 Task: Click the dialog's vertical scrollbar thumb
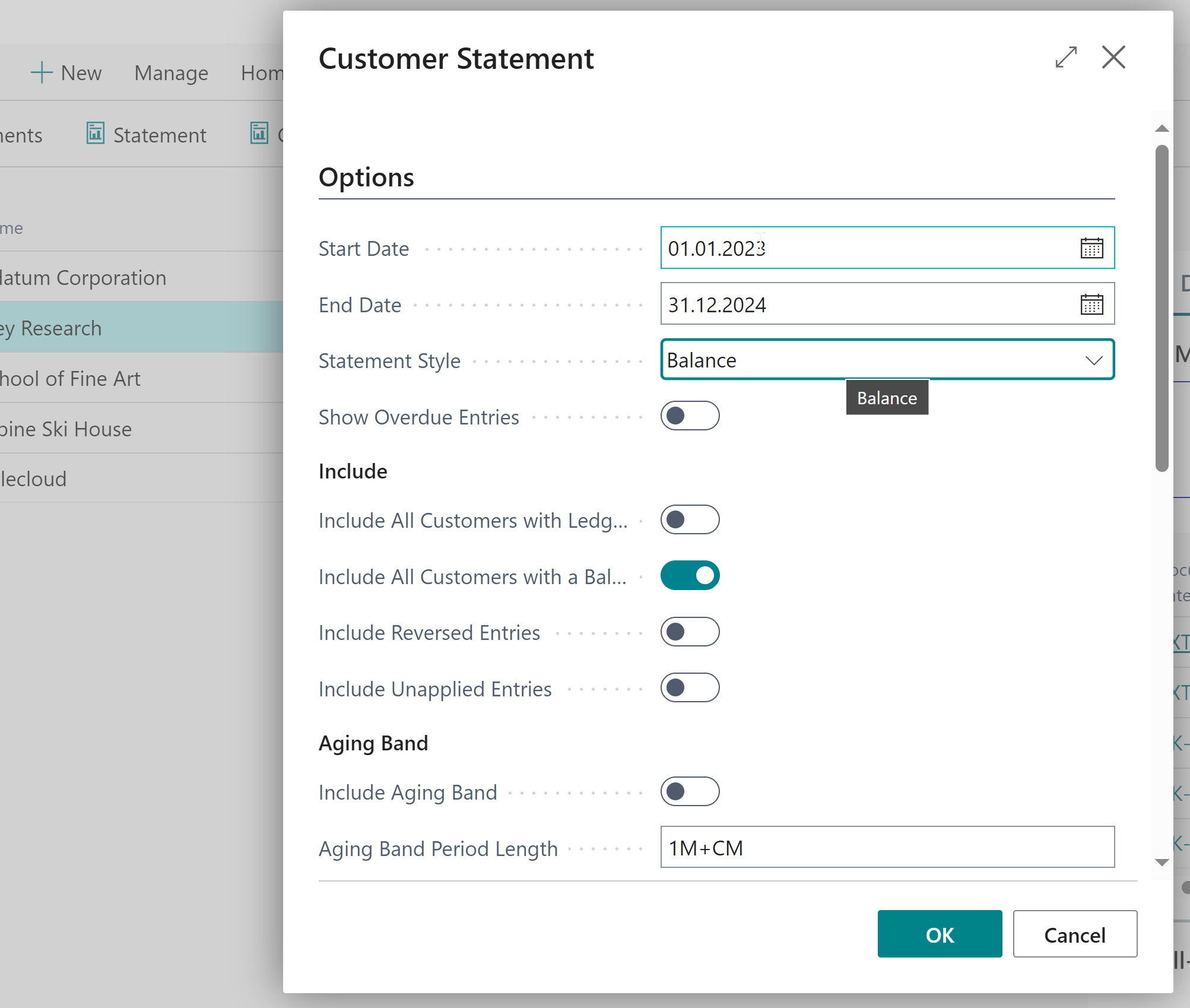click(x=1162, y=309)
